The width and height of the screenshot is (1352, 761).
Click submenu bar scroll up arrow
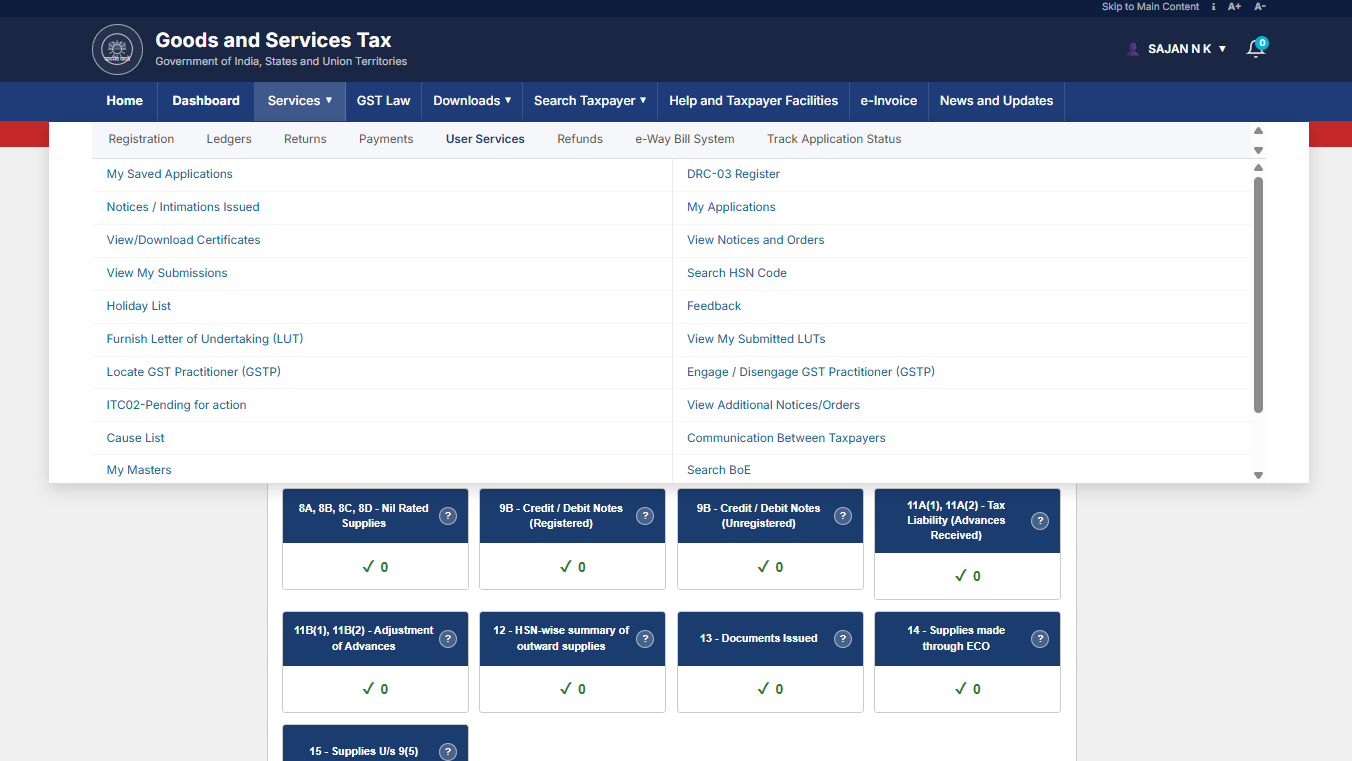click(x=1259, y=131)
